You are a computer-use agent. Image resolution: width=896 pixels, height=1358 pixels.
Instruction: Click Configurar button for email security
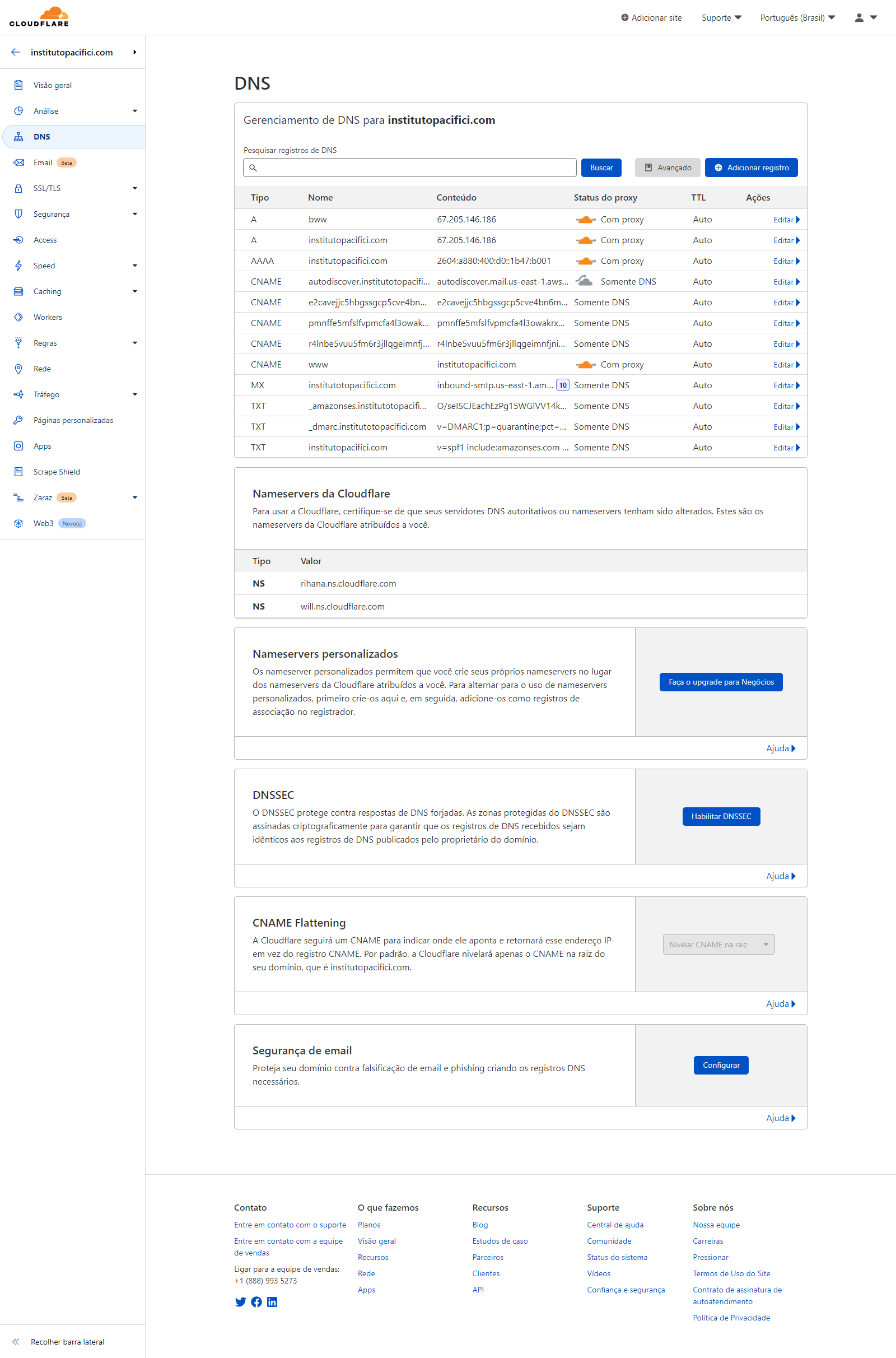click(x=721, y=1065)
